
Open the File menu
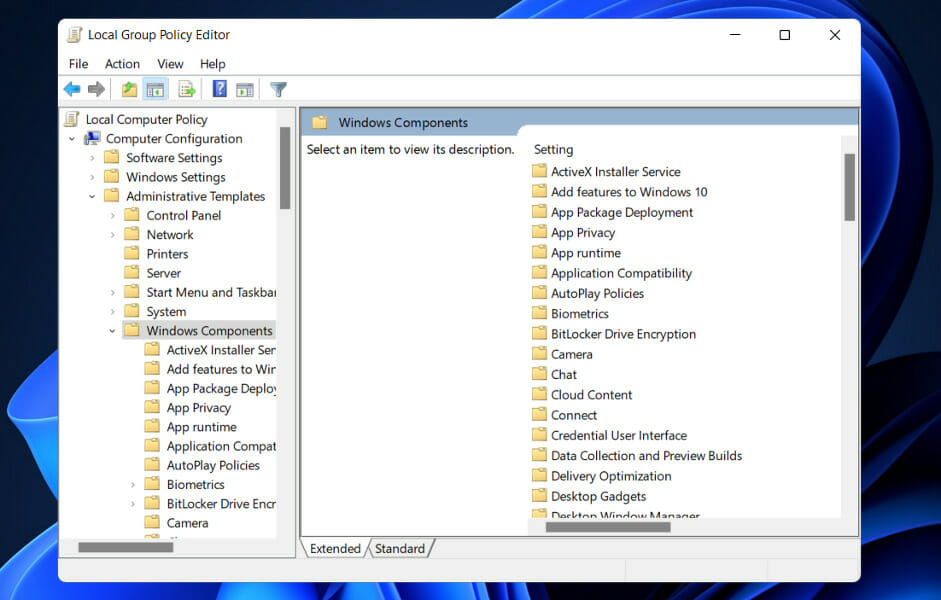79,64
